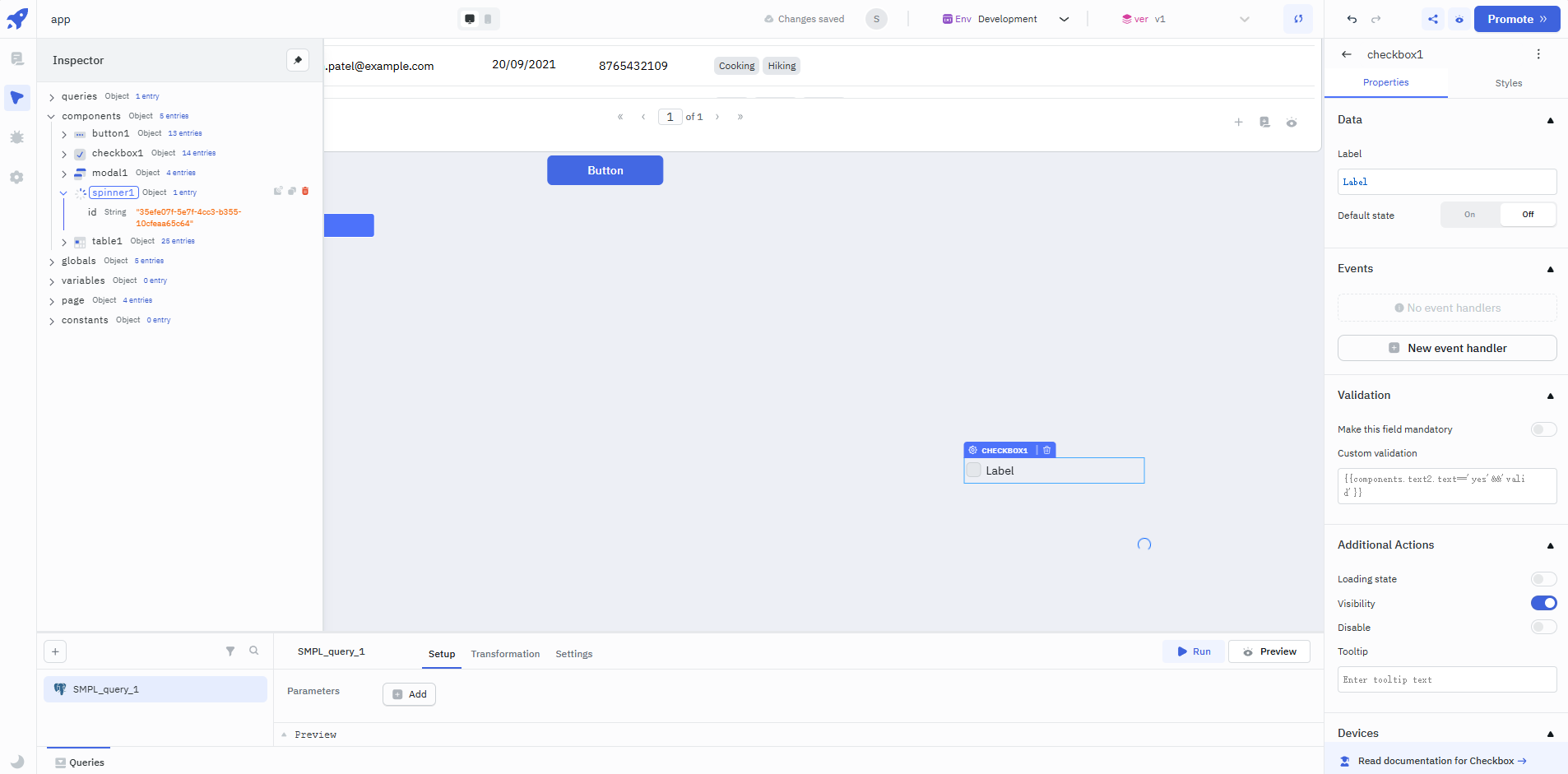Click New event handler button
The width and height of the screenshot is (1568, 774).
pyautogui.click(x=1447, y=348)
